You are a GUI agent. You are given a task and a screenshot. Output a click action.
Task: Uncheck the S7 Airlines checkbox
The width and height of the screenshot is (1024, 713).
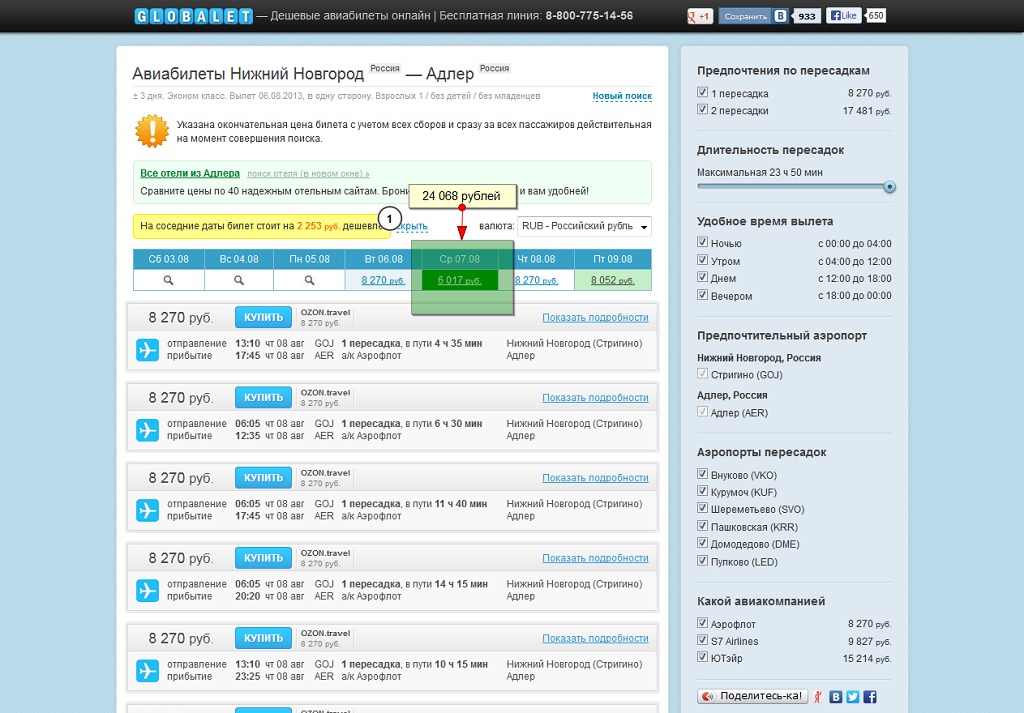click(x=703, y=641)
